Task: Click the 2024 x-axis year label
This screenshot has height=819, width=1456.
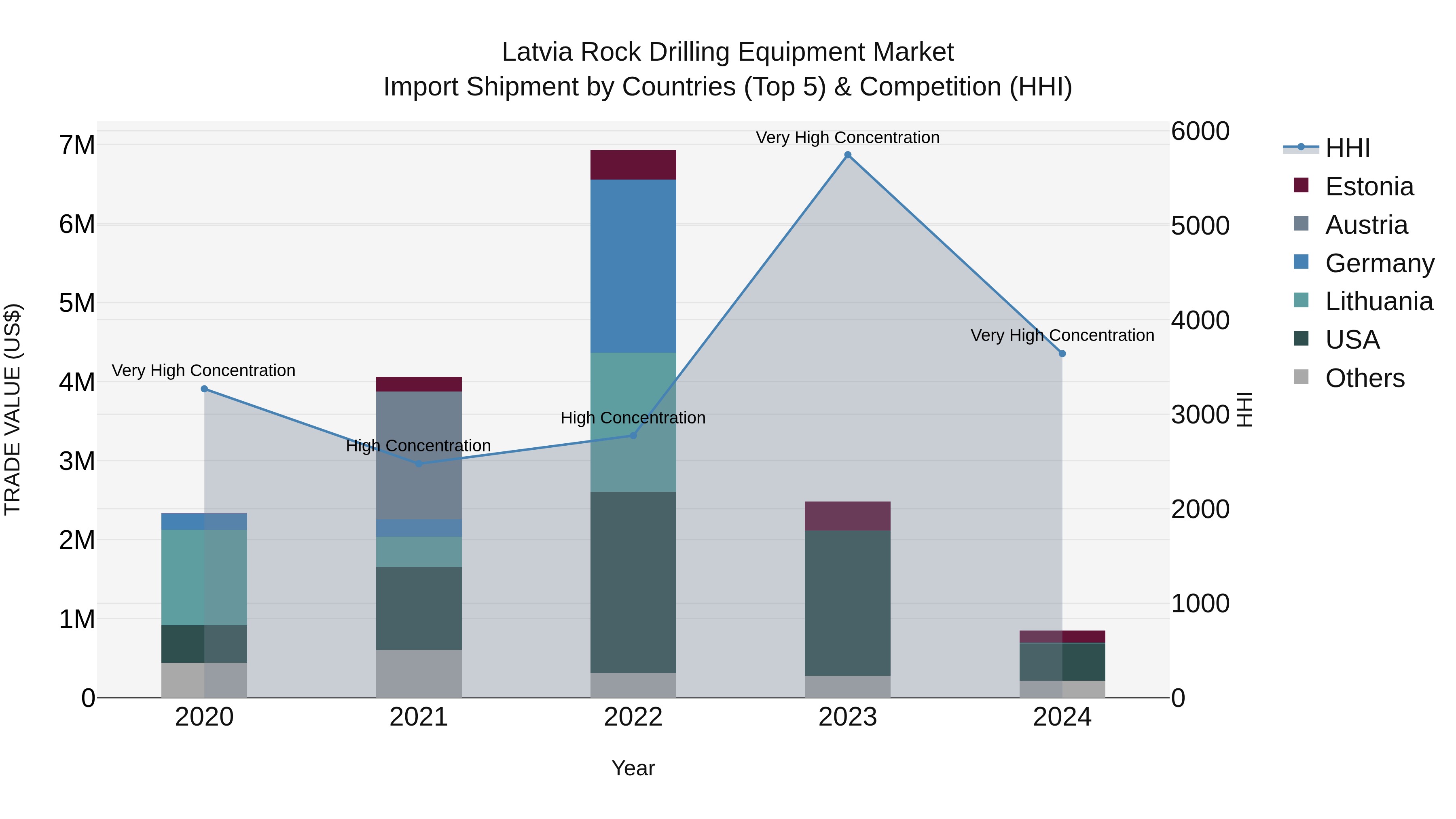Action: 1062,717
